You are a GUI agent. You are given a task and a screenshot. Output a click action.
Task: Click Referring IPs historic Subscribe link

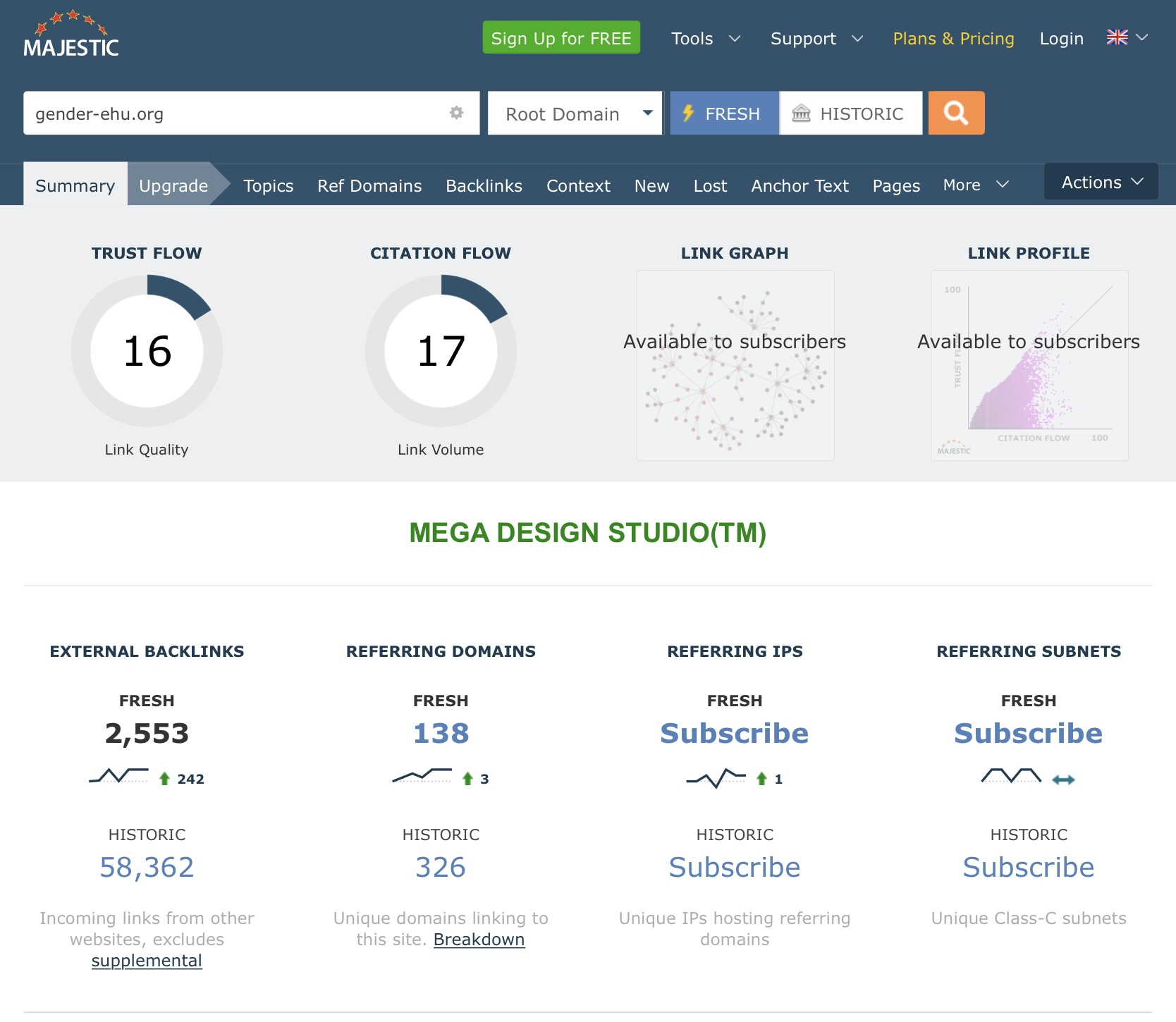(x=735, y=867)
